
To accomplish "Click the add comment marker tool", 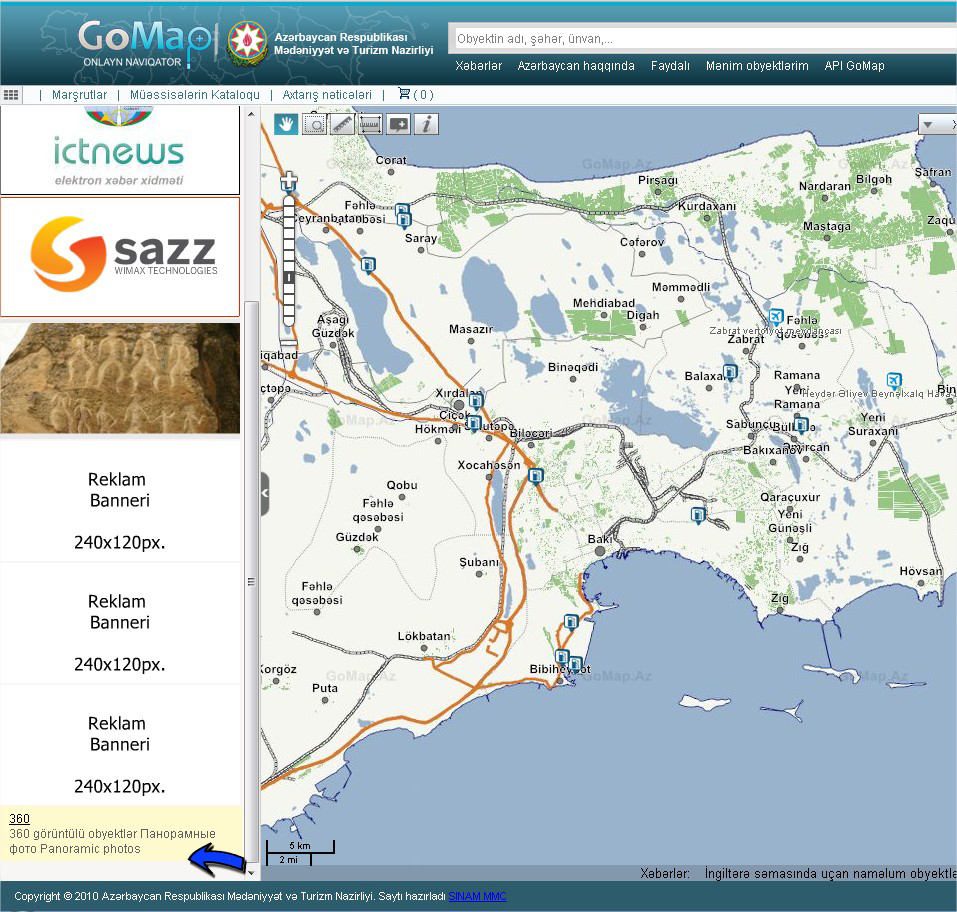I will tap(399, 124).
